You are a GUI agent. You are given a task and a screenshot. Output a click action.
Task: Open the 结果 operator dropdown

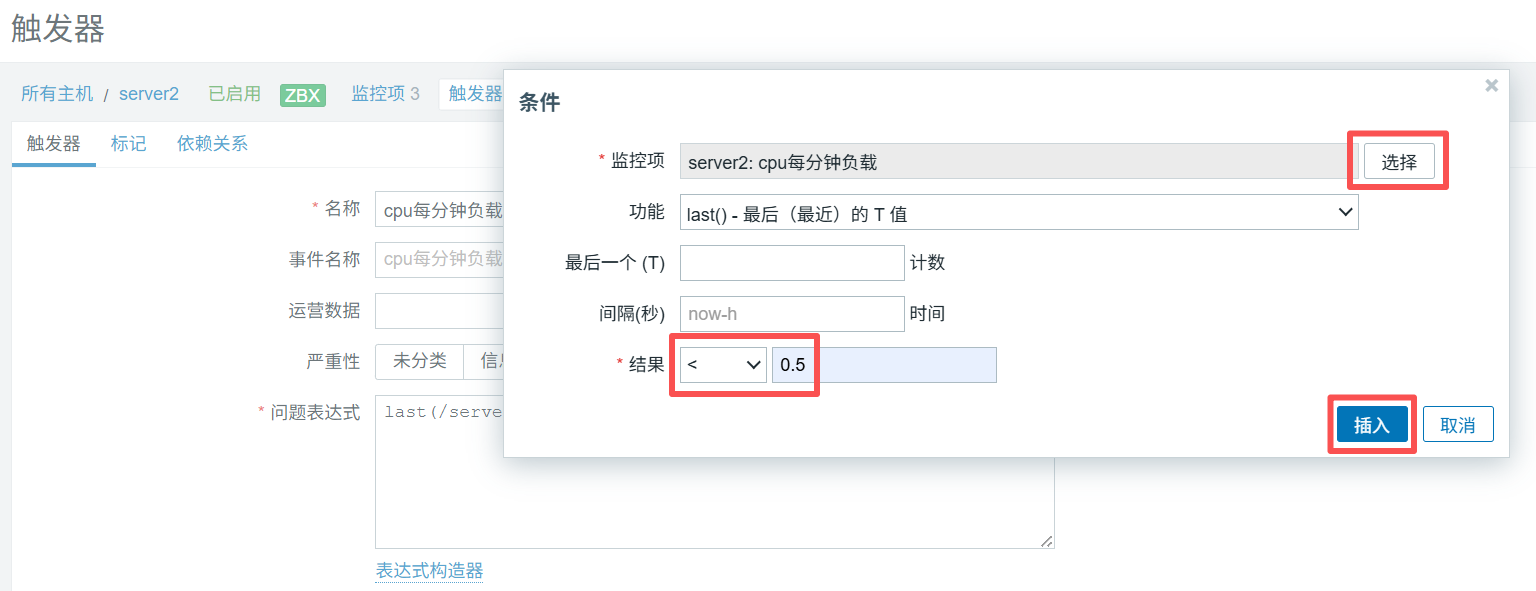723,365
